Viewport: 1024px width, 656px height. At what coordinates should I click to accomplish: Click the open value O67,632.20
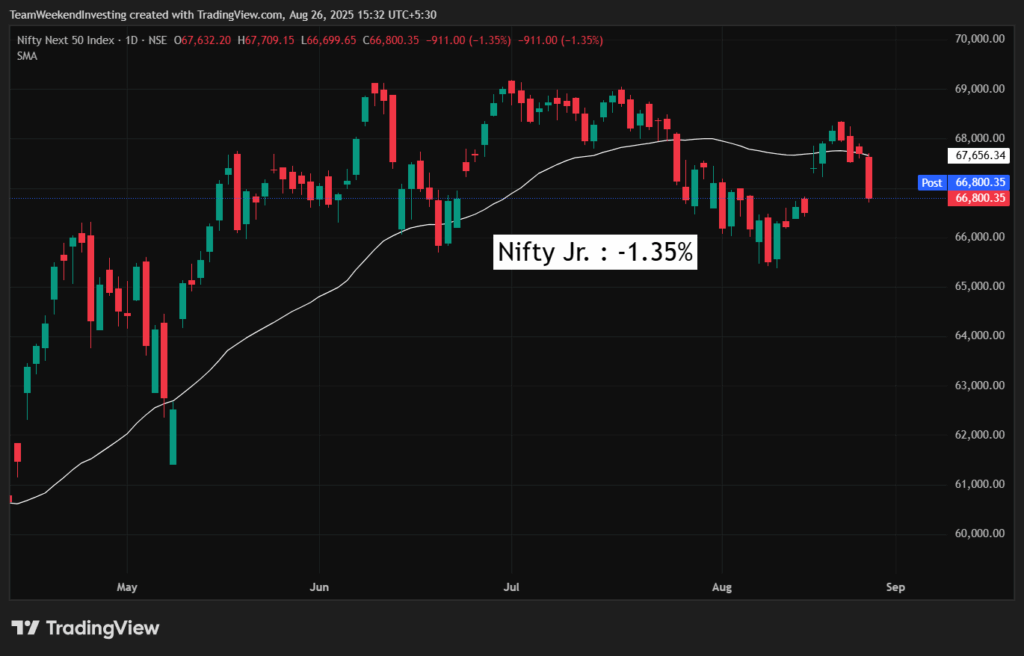click(202, 41)
